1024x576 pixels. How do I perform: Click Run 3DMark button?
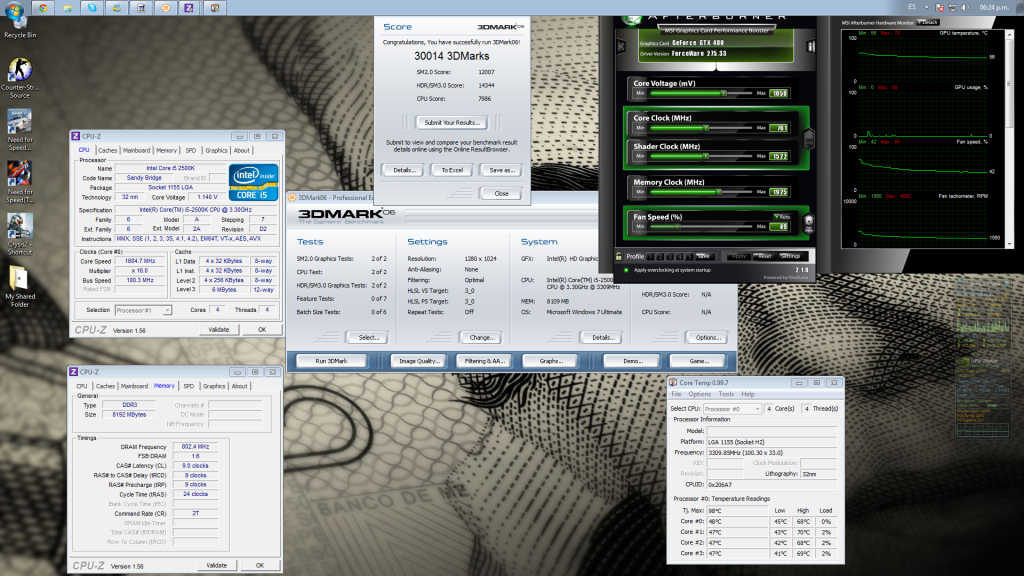[x=332, y=360]
